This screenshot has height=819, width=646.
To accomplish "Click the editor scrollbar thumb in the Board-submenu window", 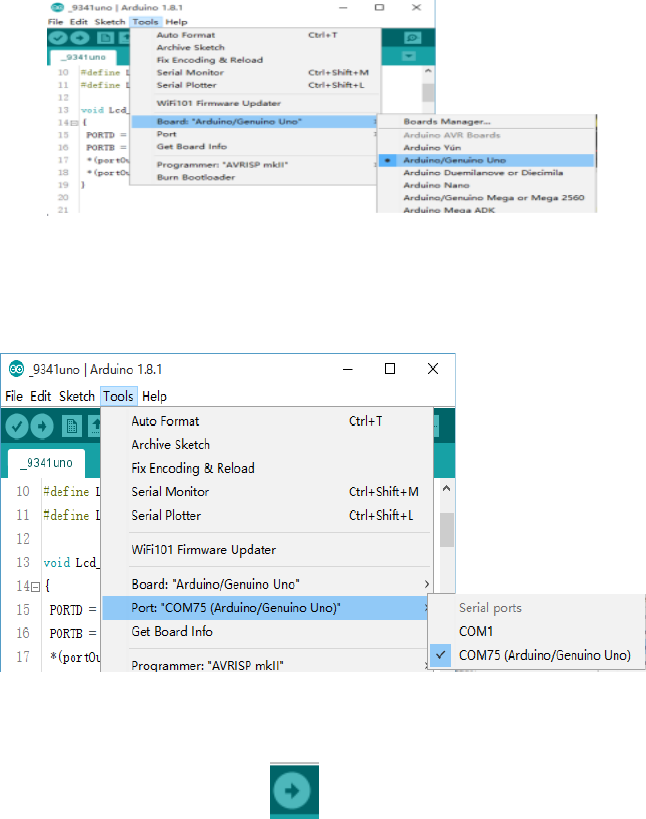I will coord(428,93).
